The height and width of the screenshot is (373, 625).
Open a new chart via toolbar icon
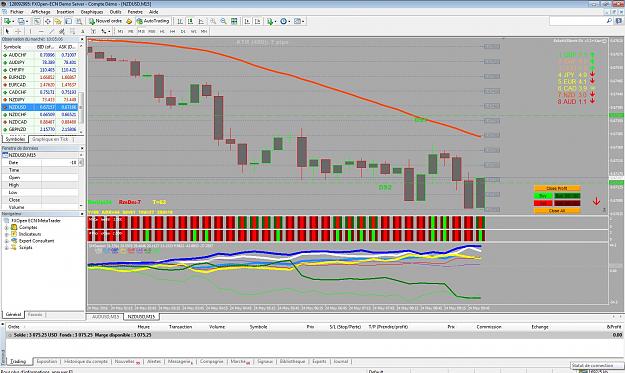point(7,21)
